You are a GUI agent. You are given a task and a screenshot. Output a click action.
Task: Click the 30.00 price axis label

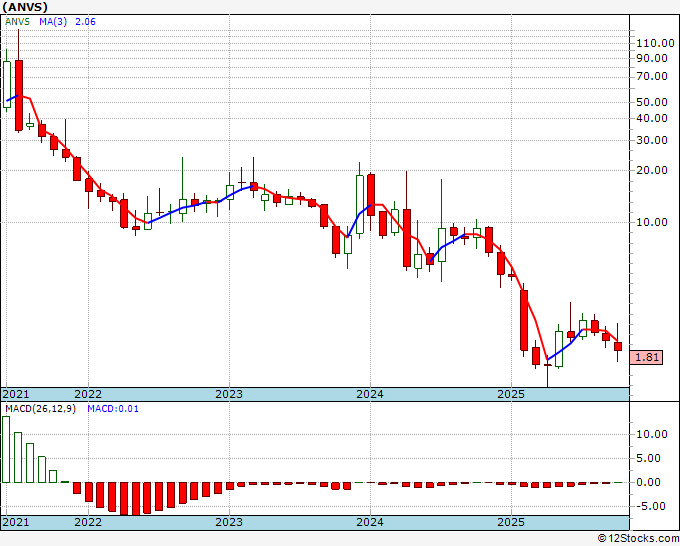click(x=652, y=140)
